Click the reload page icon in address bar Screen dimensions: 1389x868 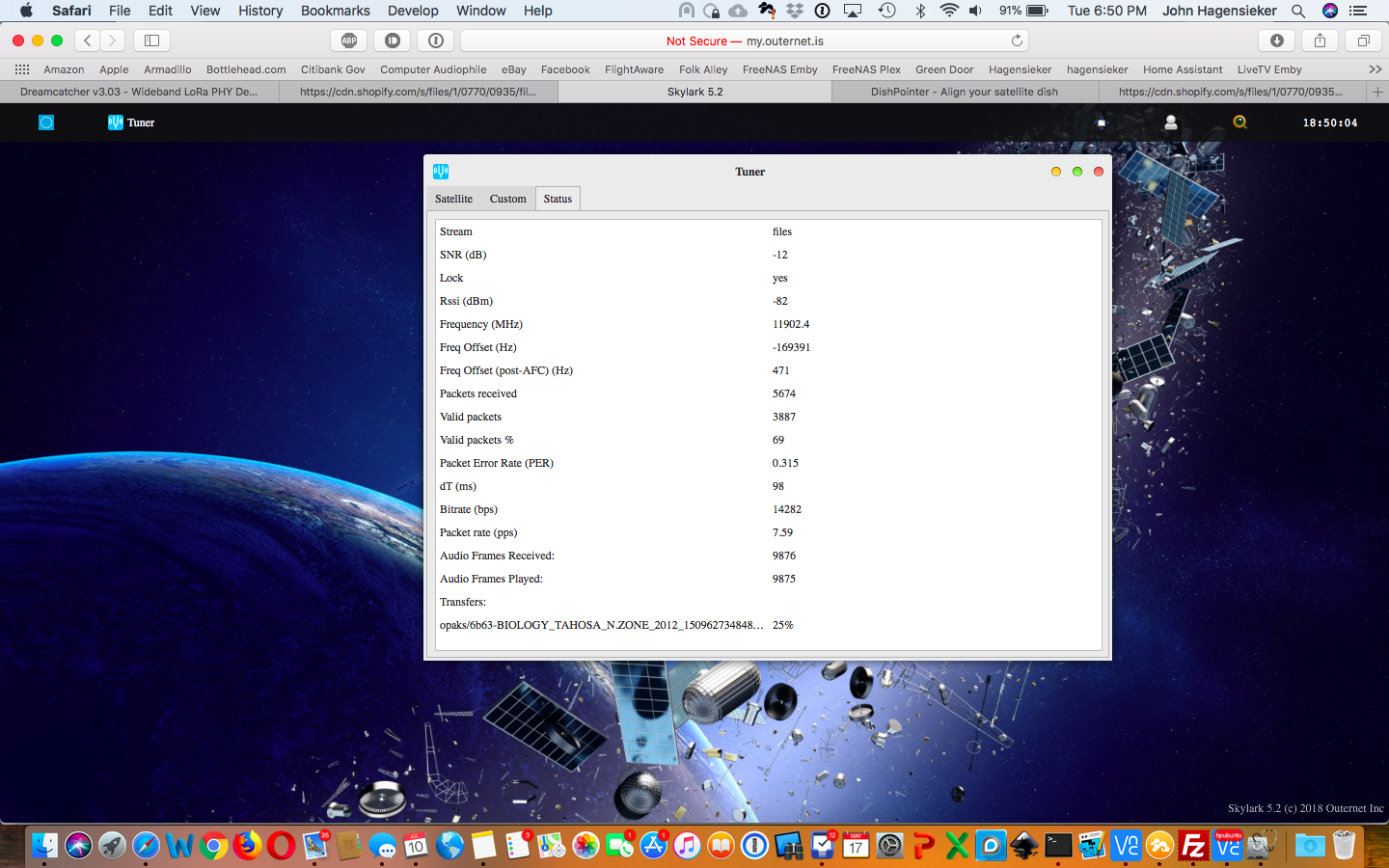[x=1017, y=41]
